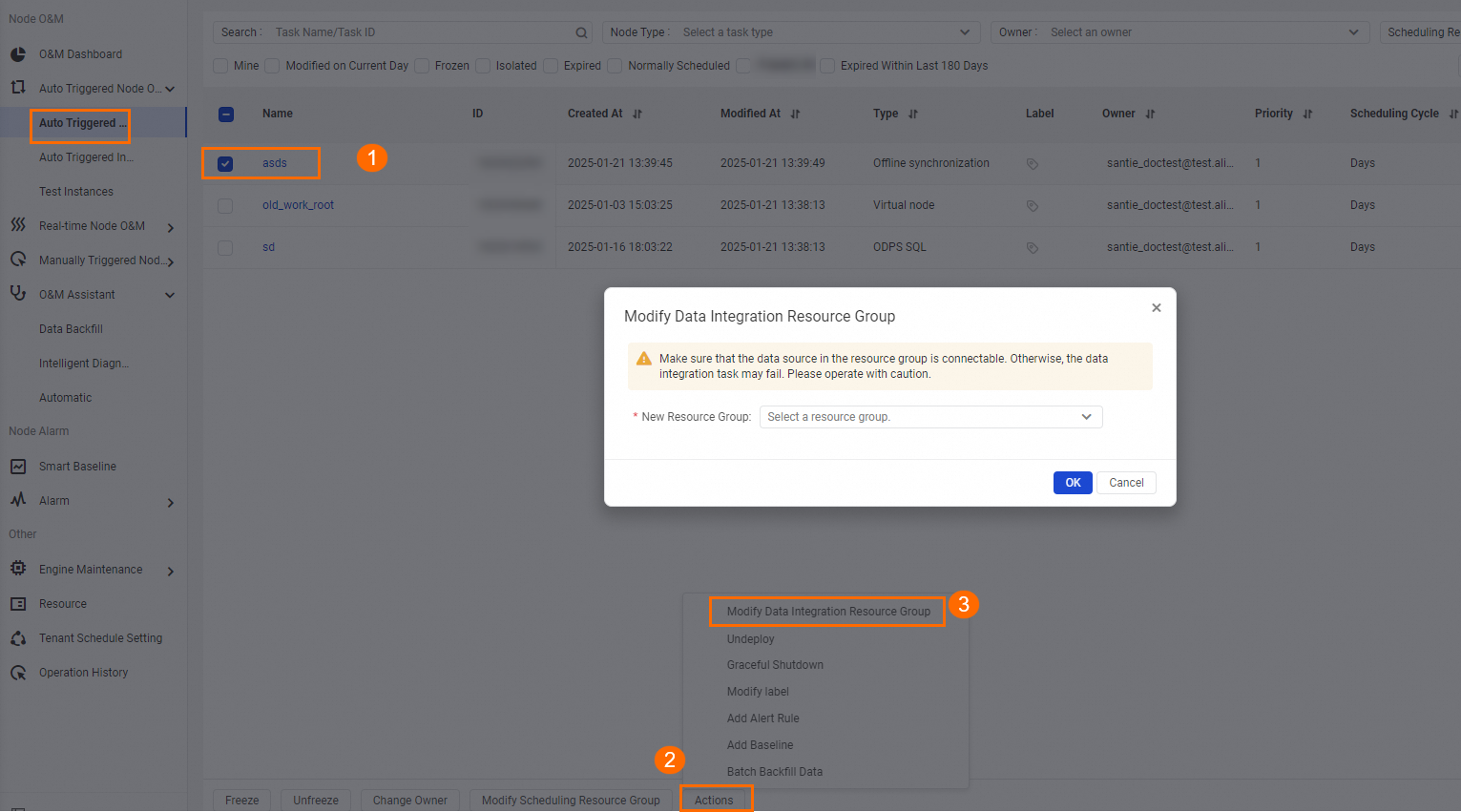Screen dimensions: 1461x812
Task: Click OK in the dialog
Action: (x=1073, y=483)
